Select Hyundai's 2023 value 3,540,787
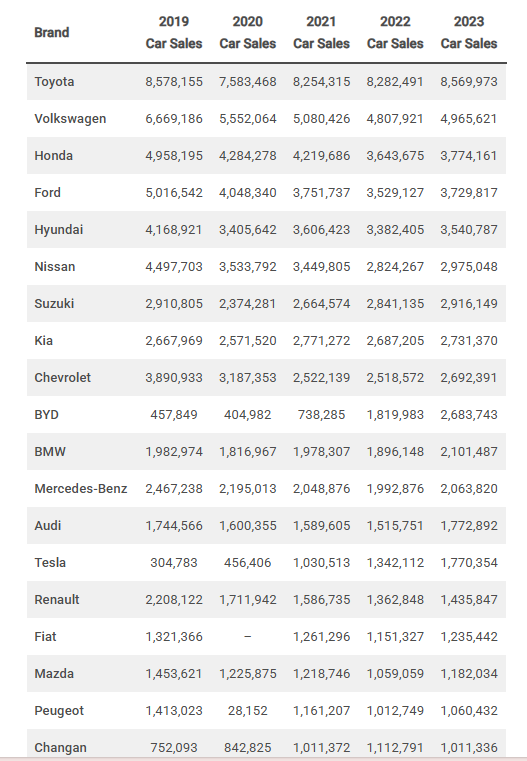Viewport: 527px width, 761px height. coord(469,230)
